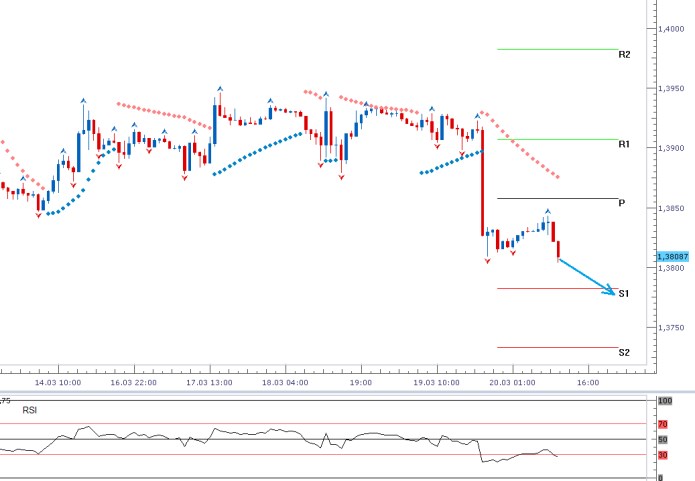
Task: Click the 1,4000 price axis value
Action: coord(671,29)
